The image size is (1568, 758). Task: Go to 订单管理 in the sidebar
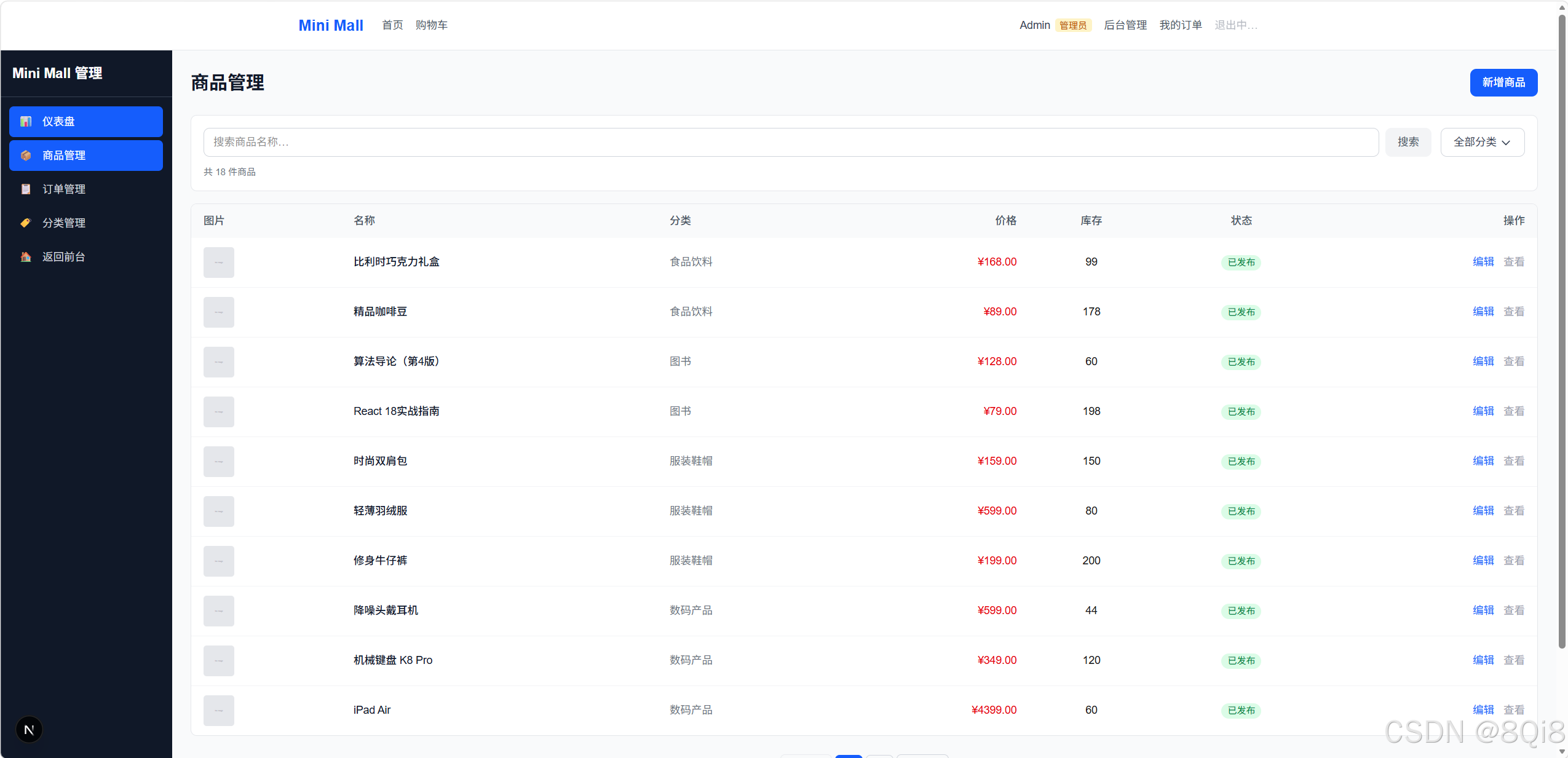pyautogui.click(x=86, y=189)
